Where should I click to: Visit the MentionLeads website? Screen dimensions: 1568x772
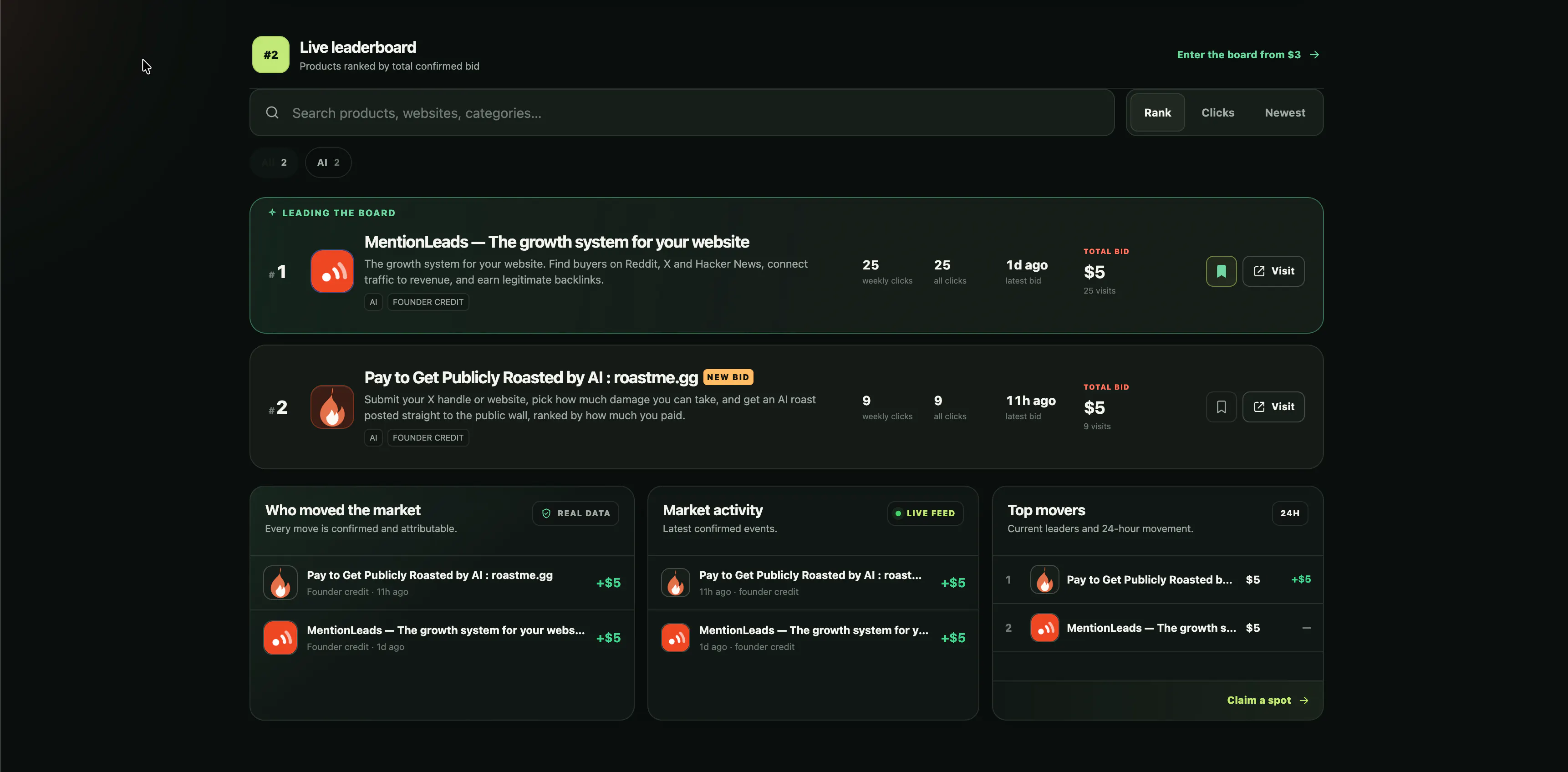1273,271
